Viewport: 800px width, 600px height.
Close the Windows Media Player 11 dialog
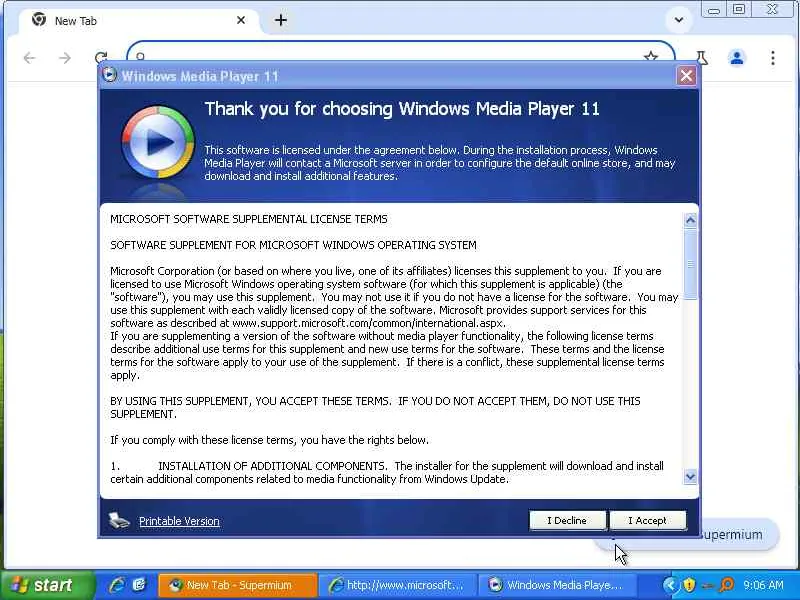tap(686, 76)
